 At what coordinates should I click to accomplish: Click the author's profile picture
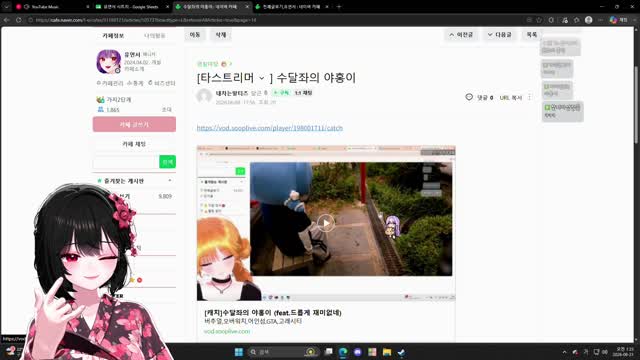point(204,96)
